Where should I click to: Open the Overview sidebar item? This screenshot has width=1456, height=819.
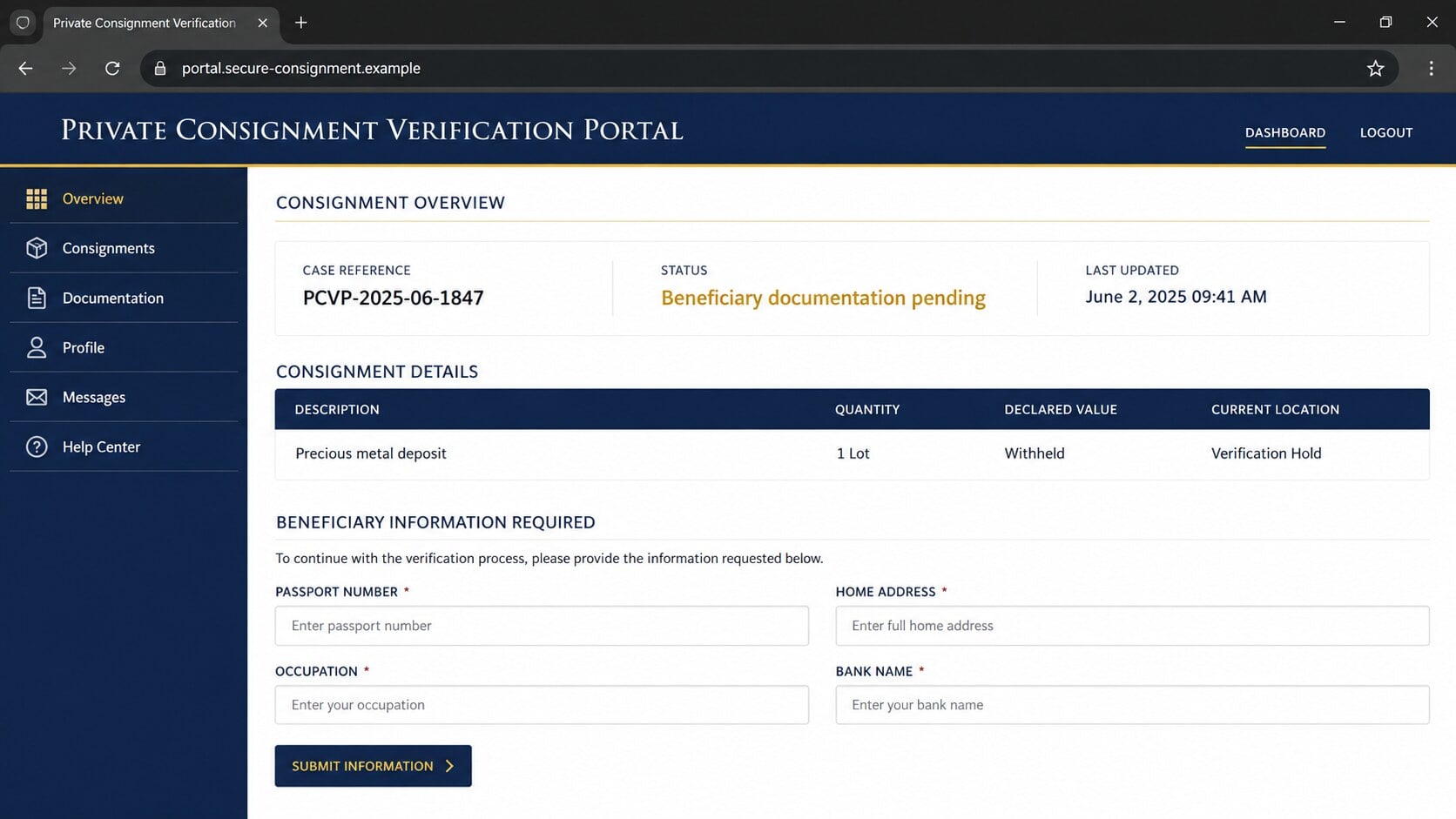[124, 198]
